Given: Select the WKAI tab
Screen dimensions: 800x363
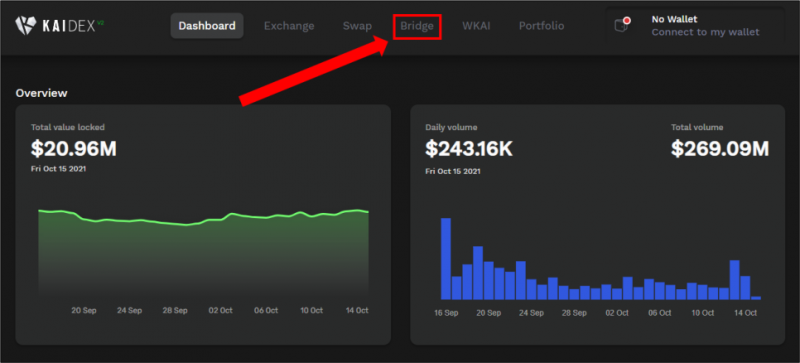Looking at the screenshot, I should (x=476, y=26).
